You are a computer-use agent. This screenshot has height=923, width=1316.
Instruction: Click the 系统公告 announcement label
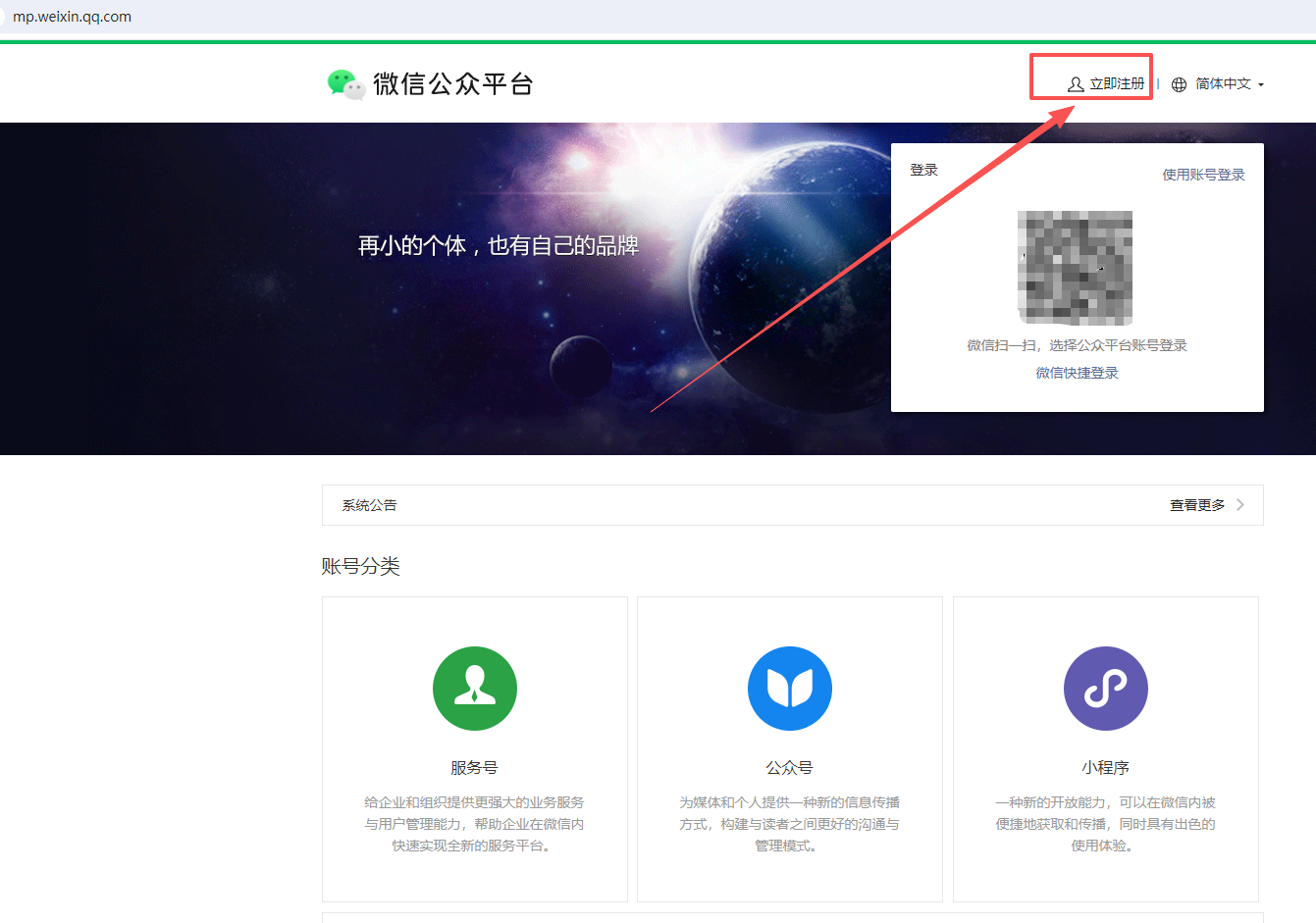coord(369,505)
